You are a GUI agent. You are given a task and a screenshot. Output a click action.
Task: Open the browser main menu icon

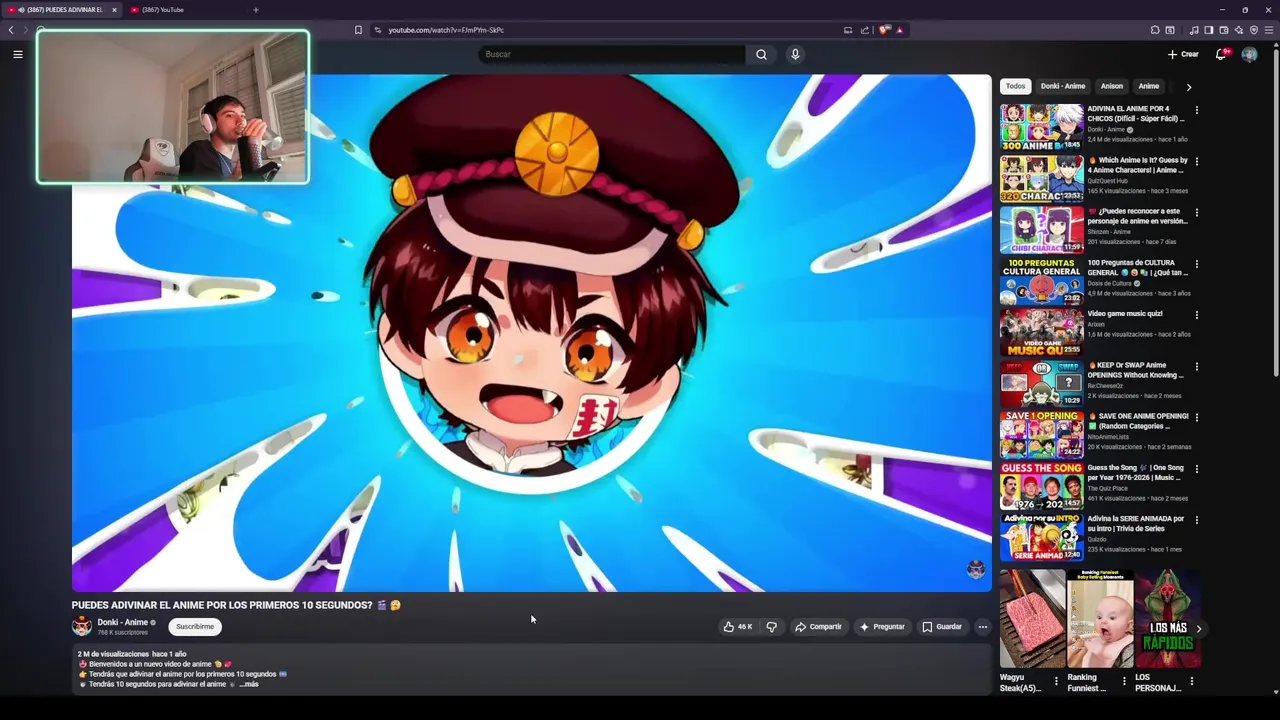1269,30
